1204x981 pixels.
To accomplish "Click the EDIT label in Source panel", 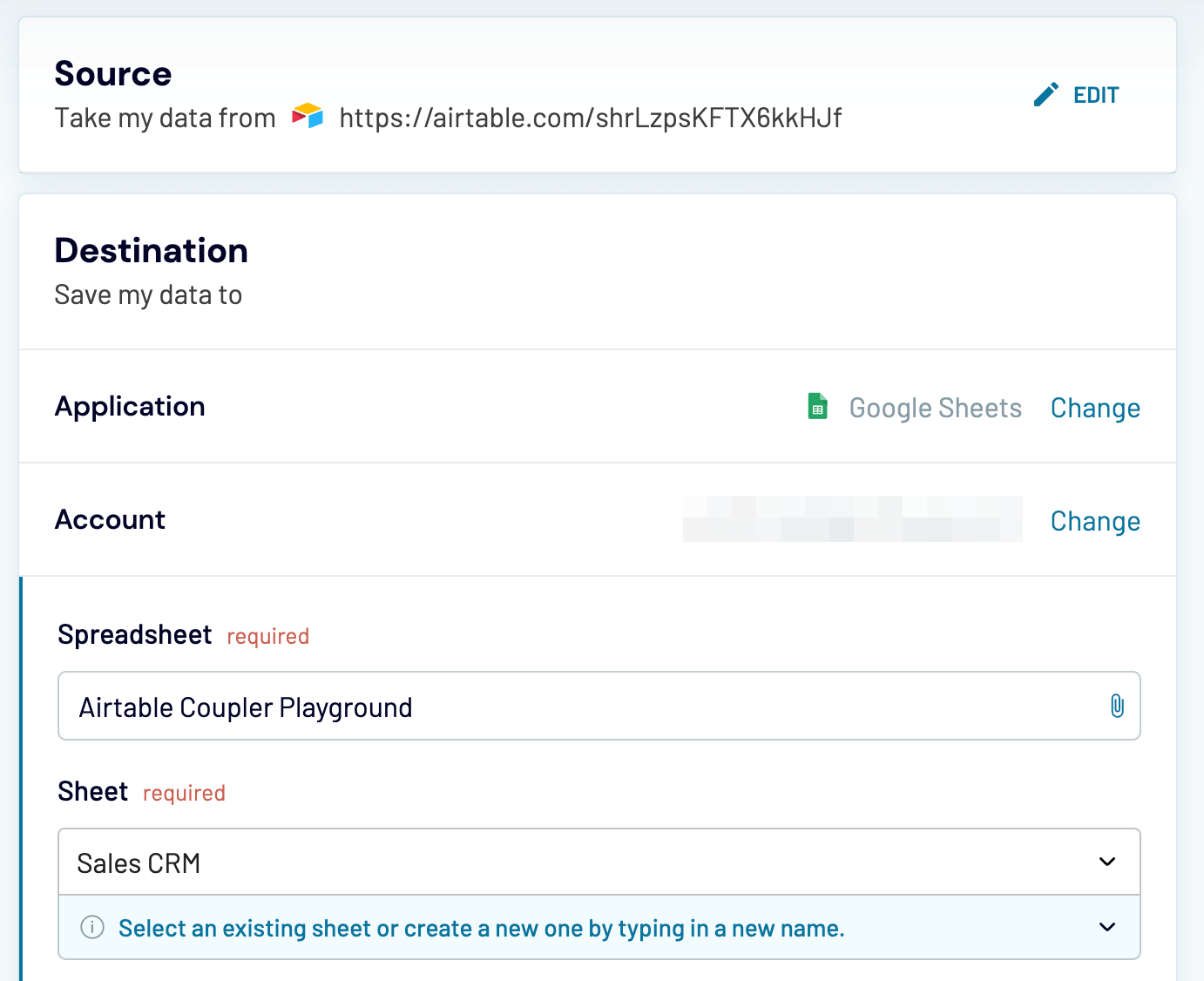I will point(1096,95).
